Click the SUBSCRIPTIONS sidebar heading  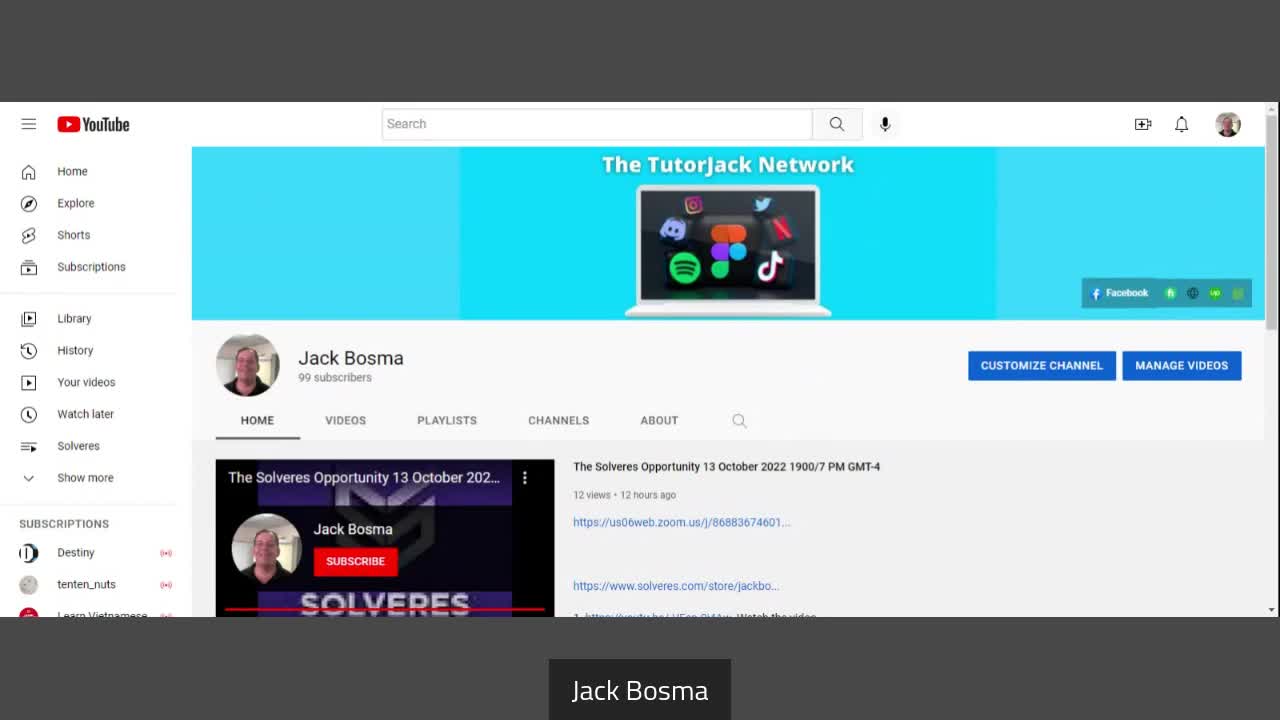[64, 524]
